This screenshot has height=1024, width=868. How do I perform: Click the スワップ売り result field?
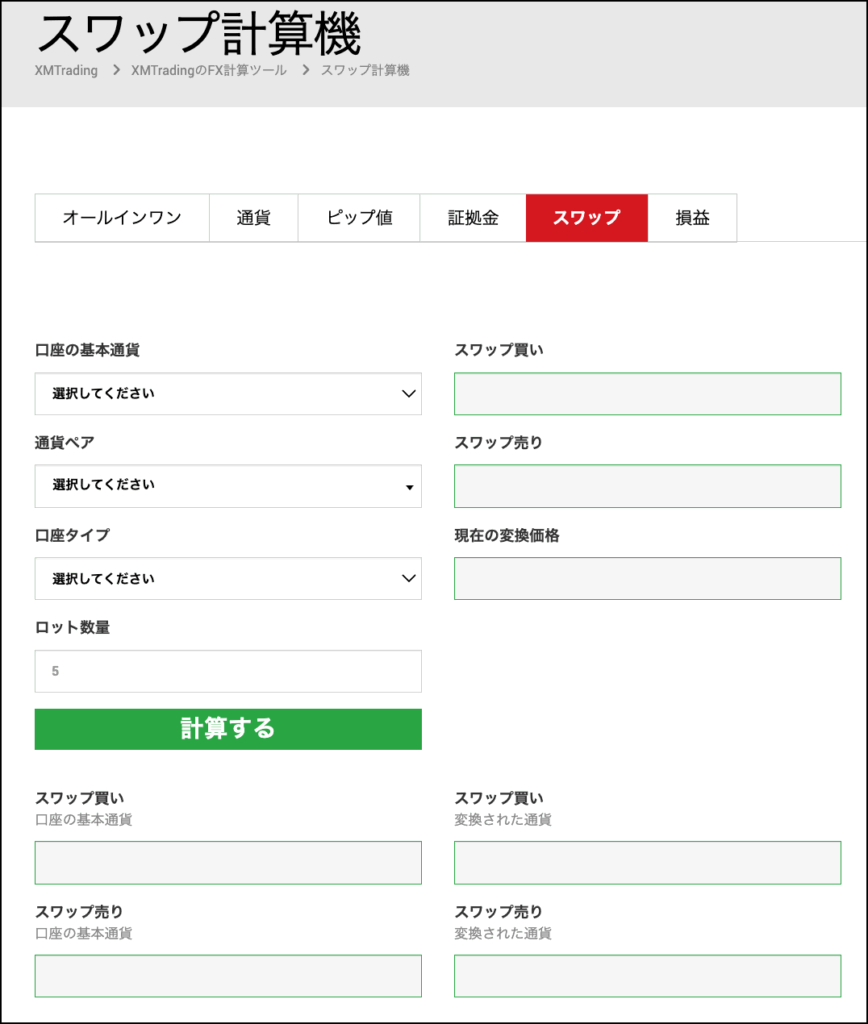648,486
